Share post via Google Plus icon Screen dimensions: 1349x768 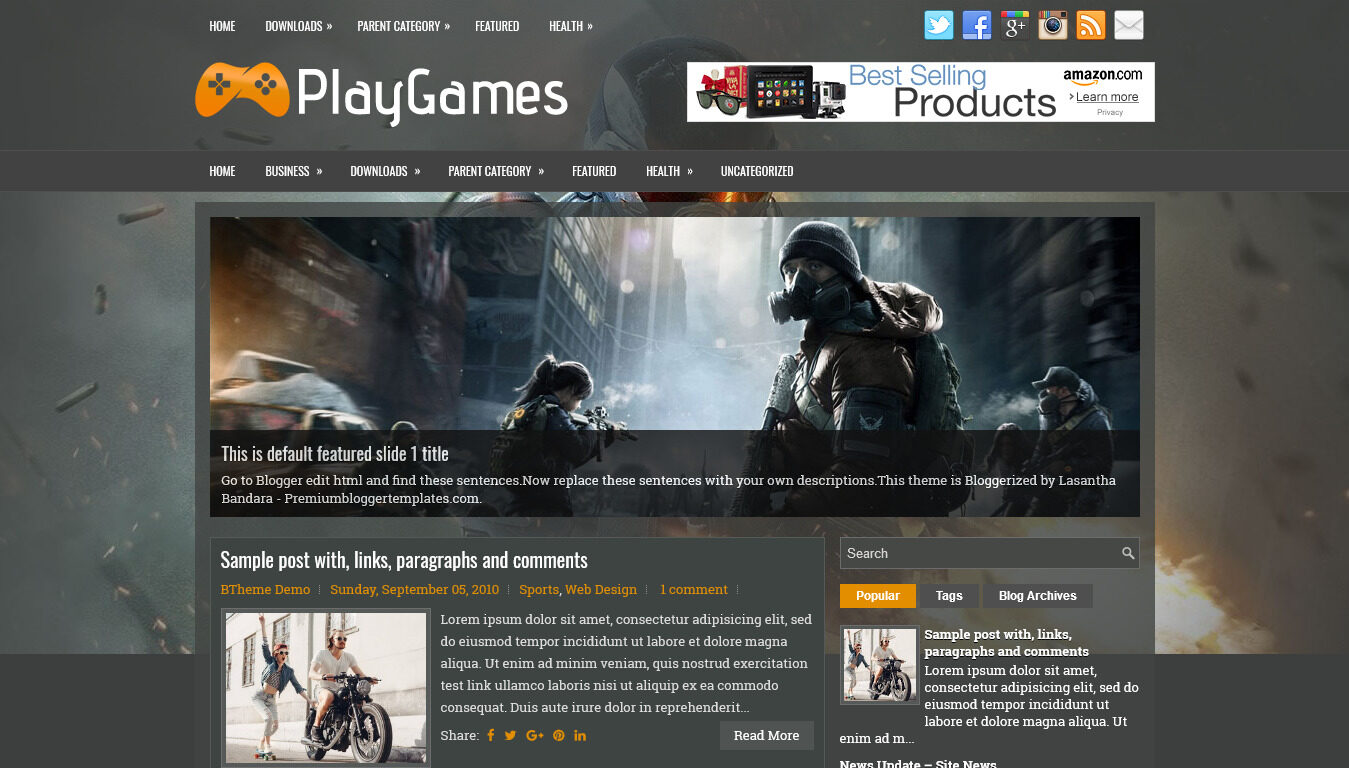tap(535, 735)
